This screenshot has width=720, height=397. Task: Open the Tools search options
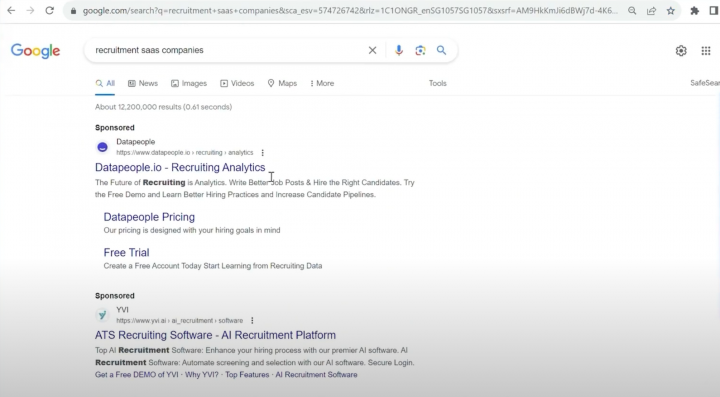(x=438, y=83)
